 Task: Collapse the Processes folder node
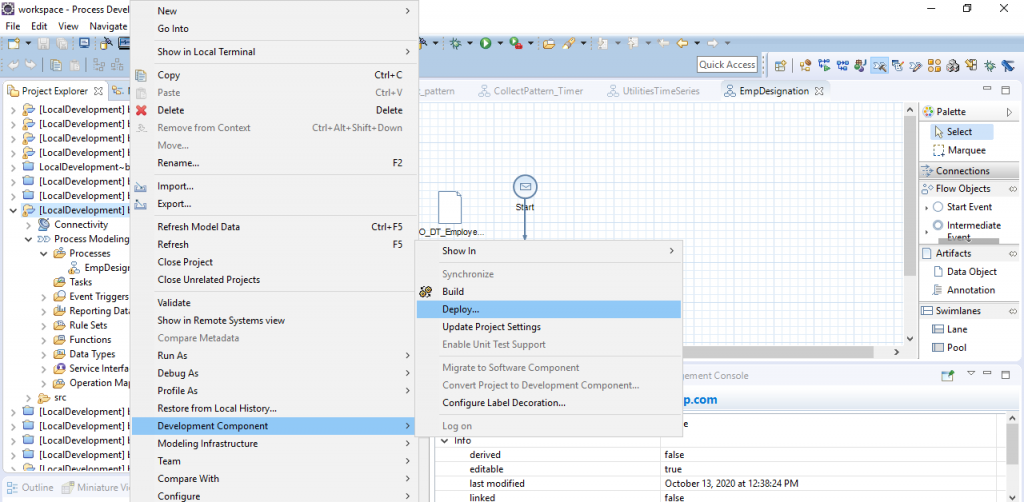pos(44,253)
